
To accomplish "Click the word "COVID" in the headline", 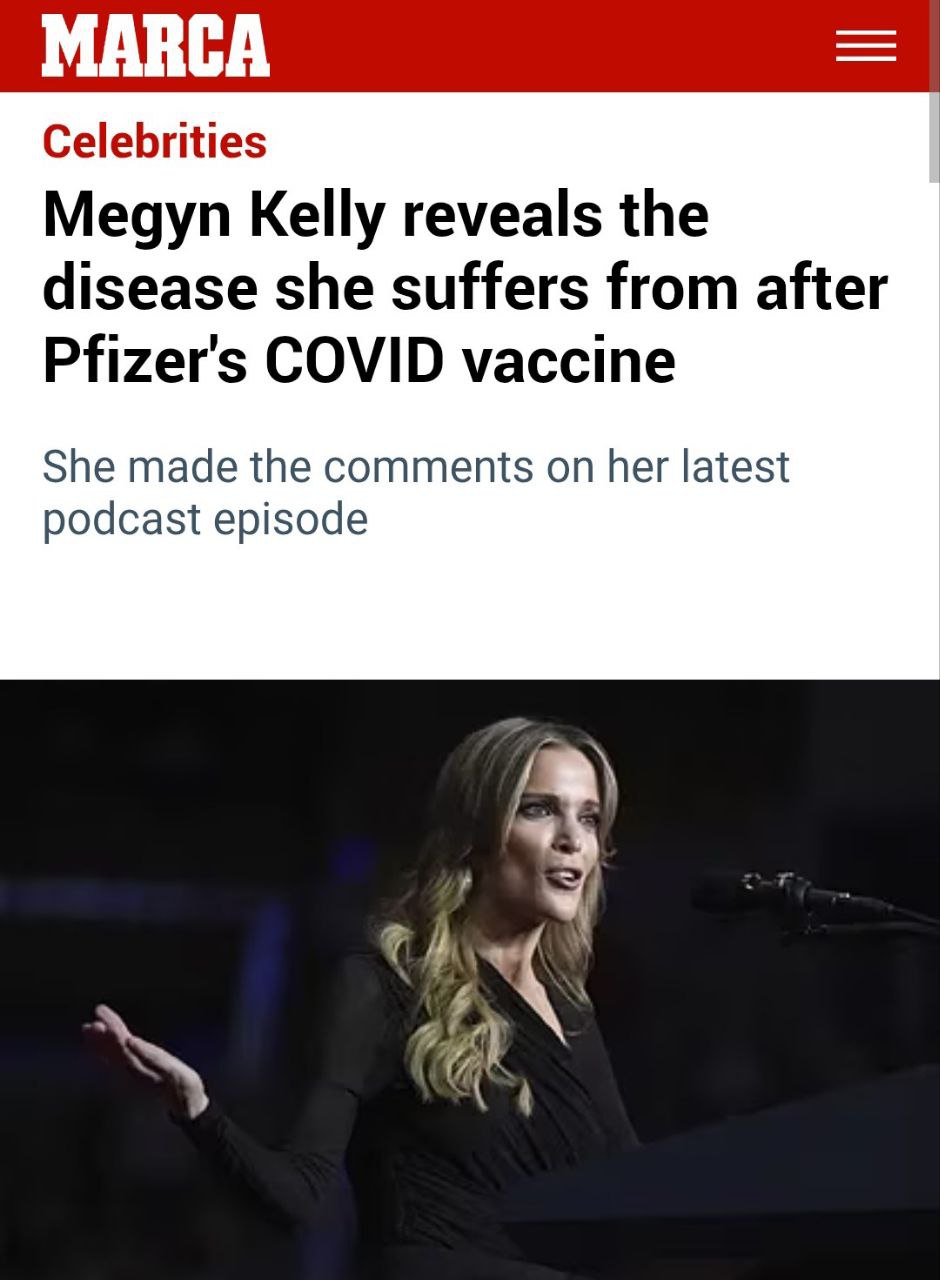I will (x=354, y=361).
